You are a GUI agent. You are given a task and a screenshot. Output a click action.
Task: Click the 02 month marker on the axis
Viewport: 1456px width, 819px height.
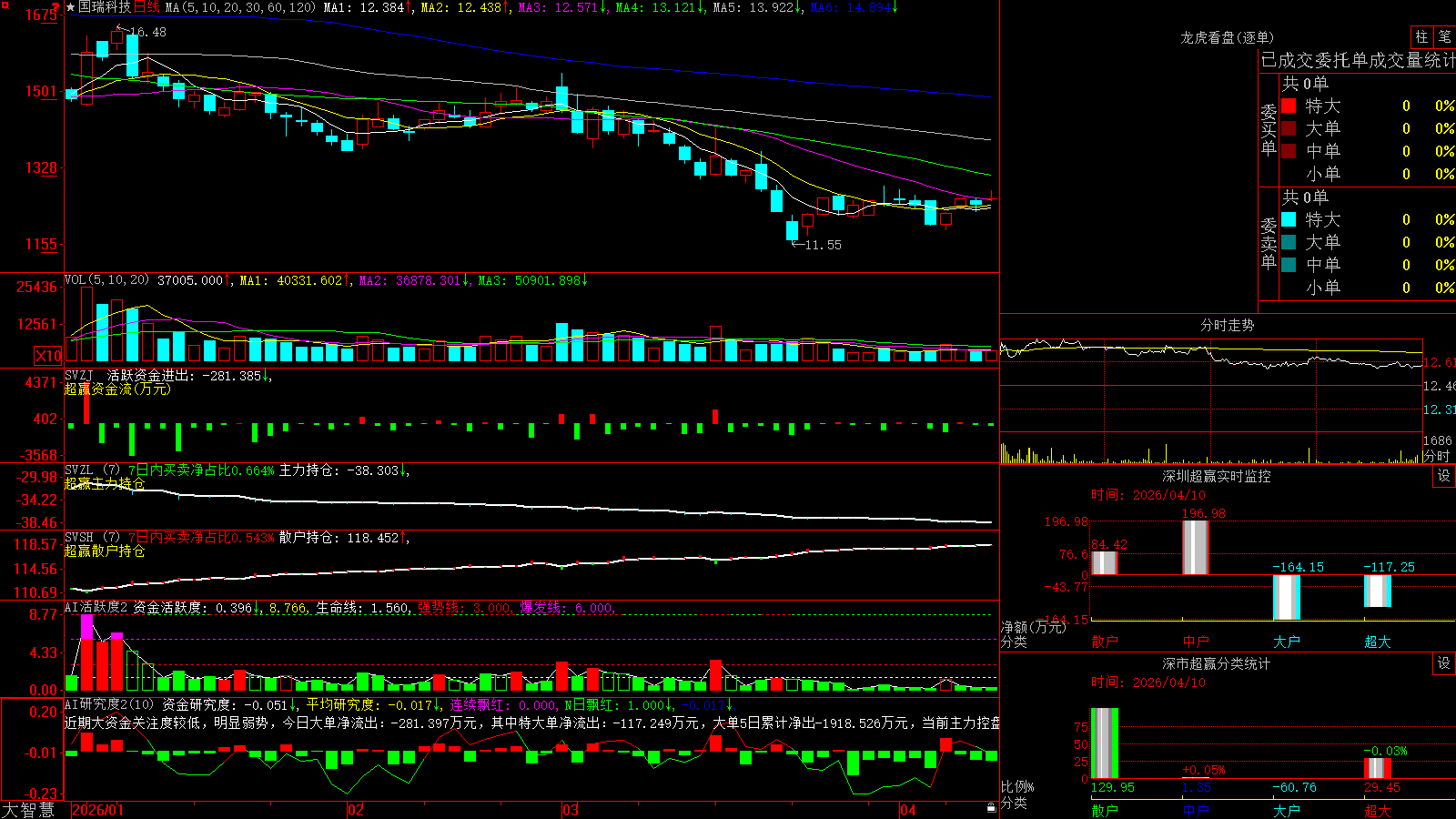[356, 810]
